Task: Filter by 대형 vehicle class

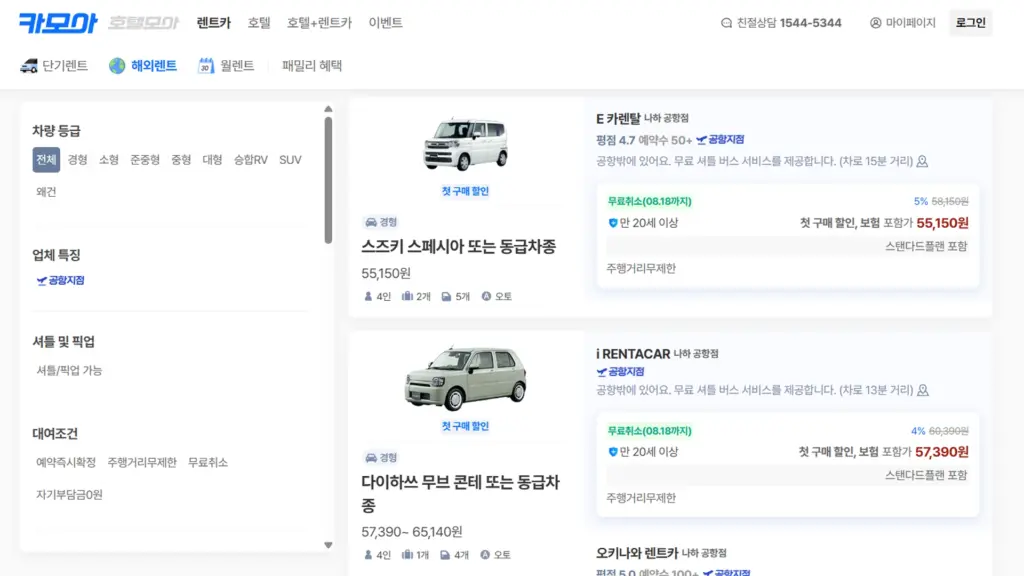Action: [212, 160]
